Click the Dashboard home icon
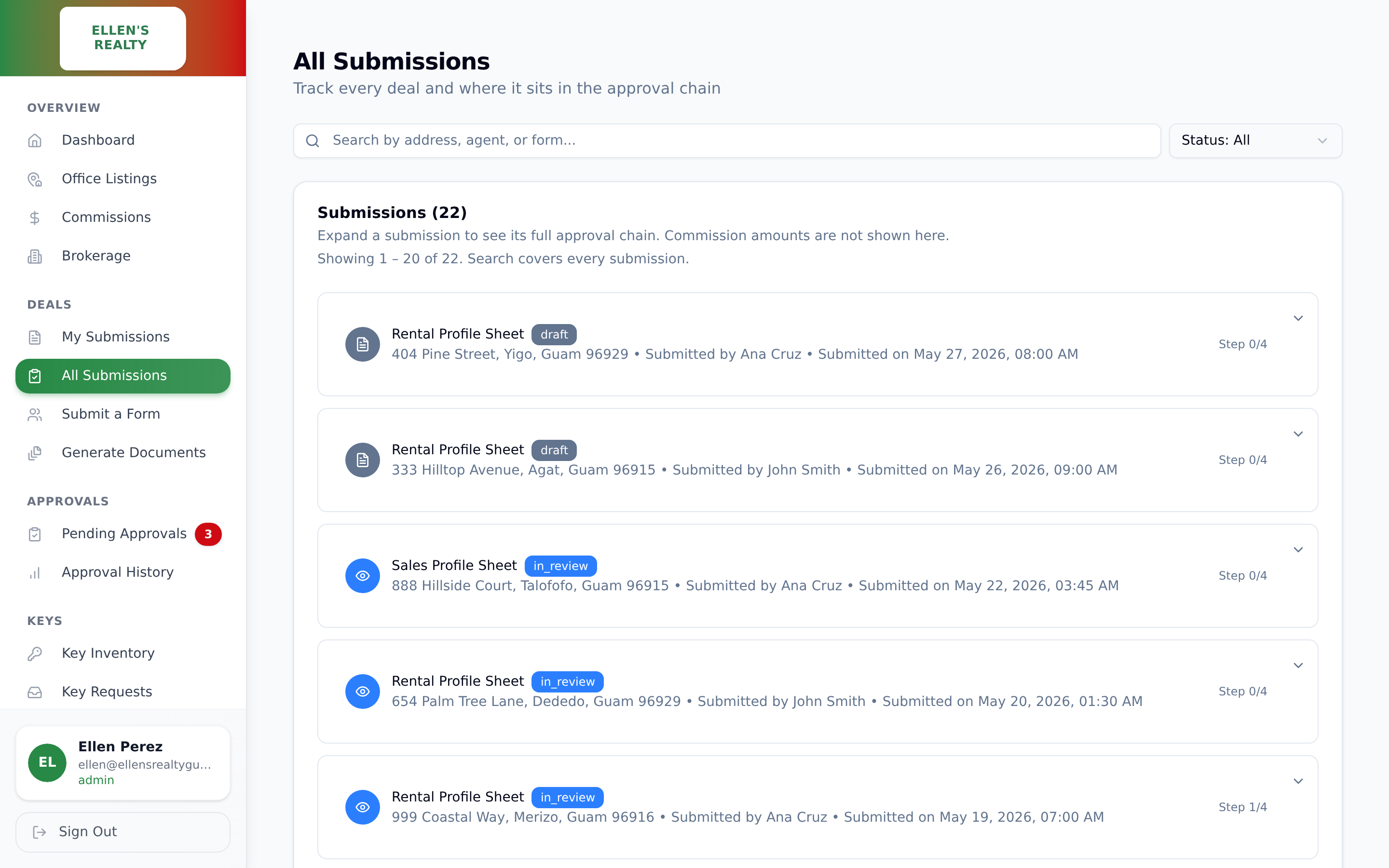The image size is (1389, 868). (x=35, y=141)
